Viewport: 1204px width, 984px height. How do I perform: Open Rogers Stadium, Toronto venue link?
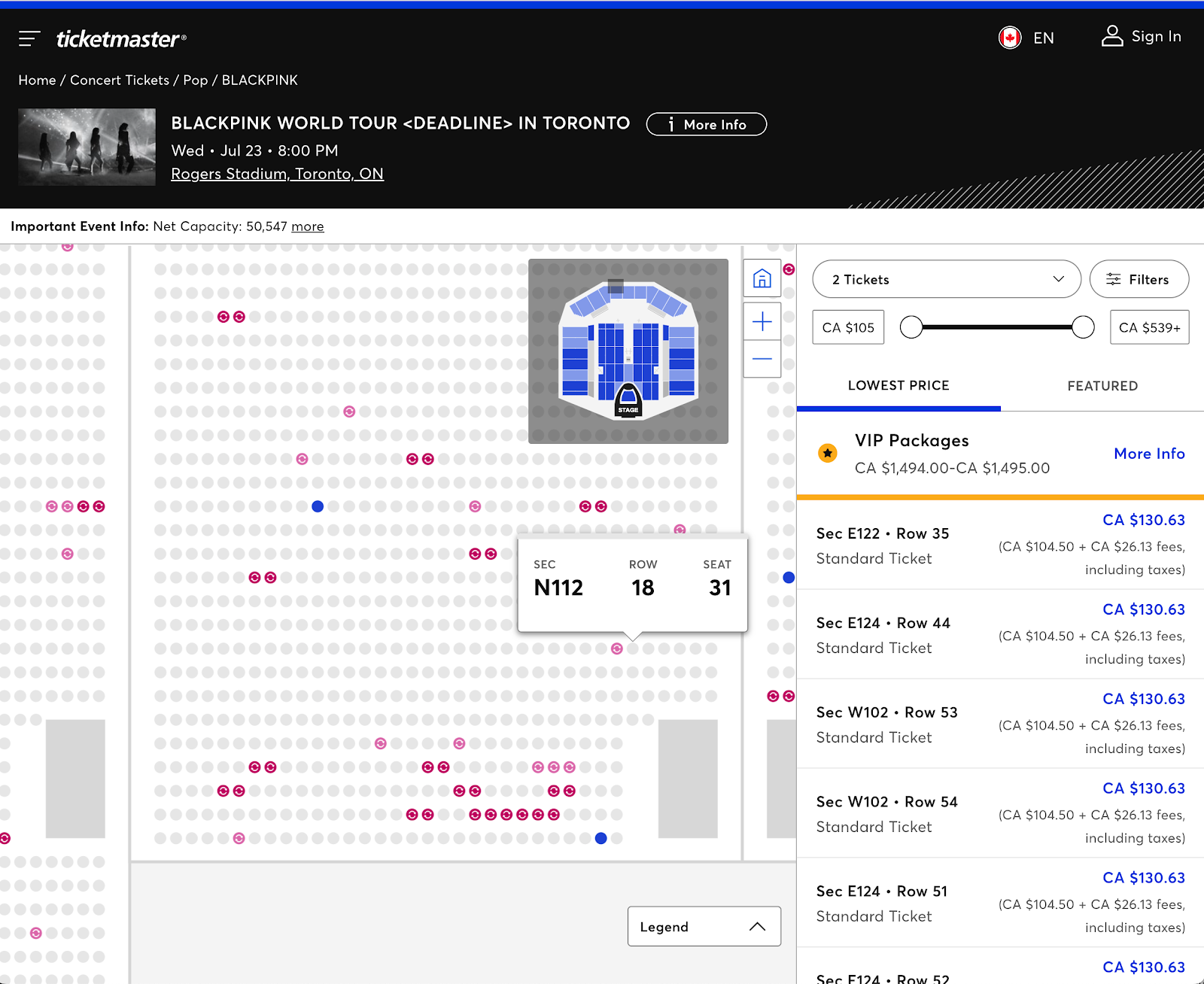277,174
